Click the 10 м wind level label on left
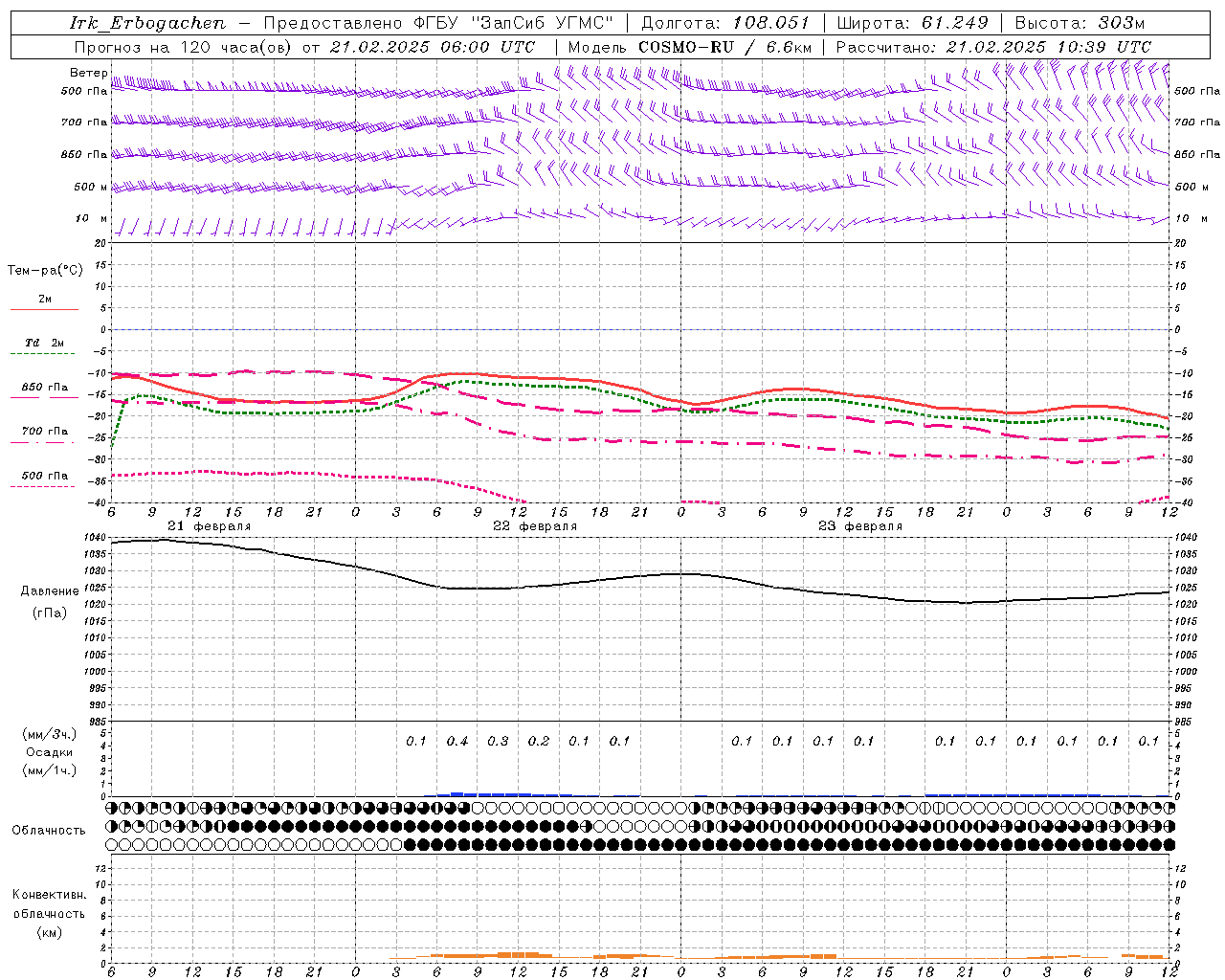The width and height of the screenshot is (1225, 980). pos(92,218)
